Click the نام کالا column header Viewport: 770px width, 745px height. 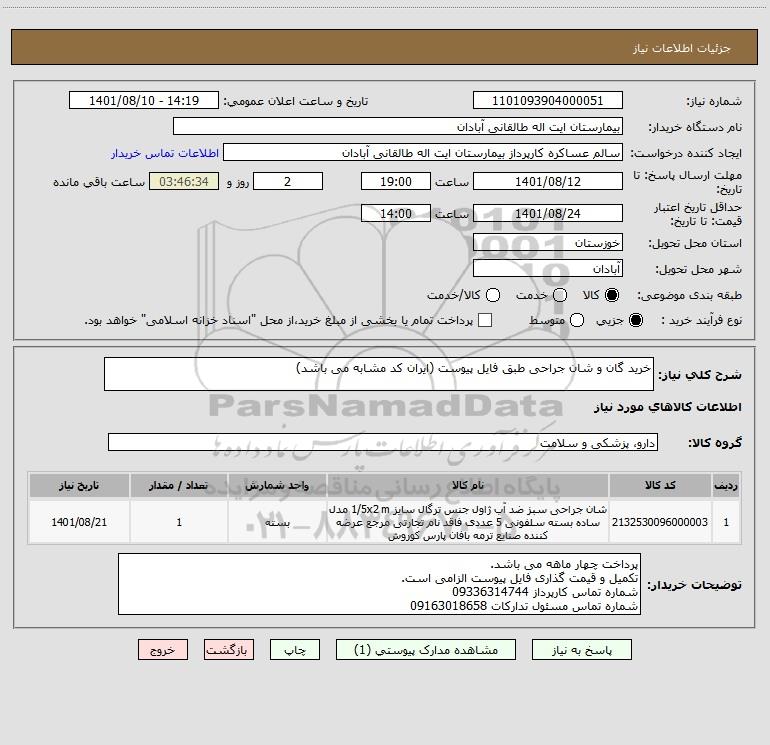(468, 485)
